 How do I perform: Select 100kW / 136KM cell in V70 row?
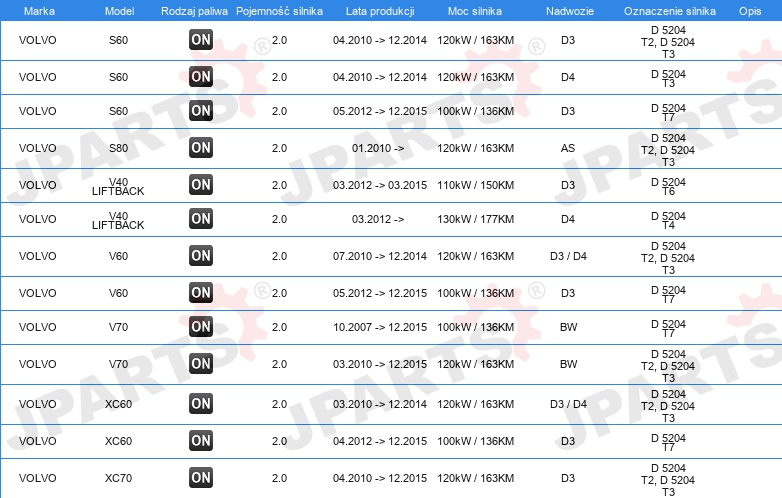pyautogui.click(x=476, y=327)
